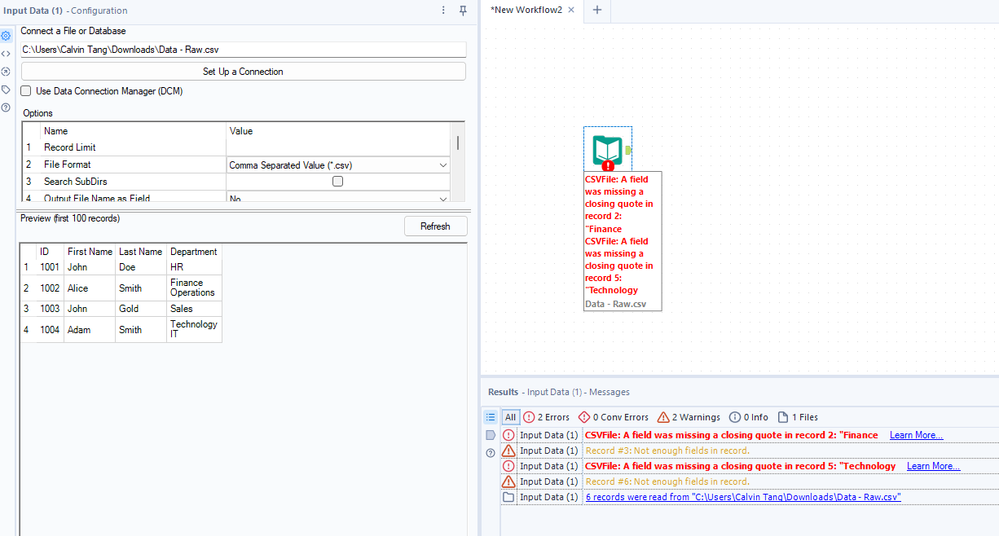The height and width of the screenshot is (536, 999).
Task: Check the Search SubDirs checkbox
Action: point(338,182)
